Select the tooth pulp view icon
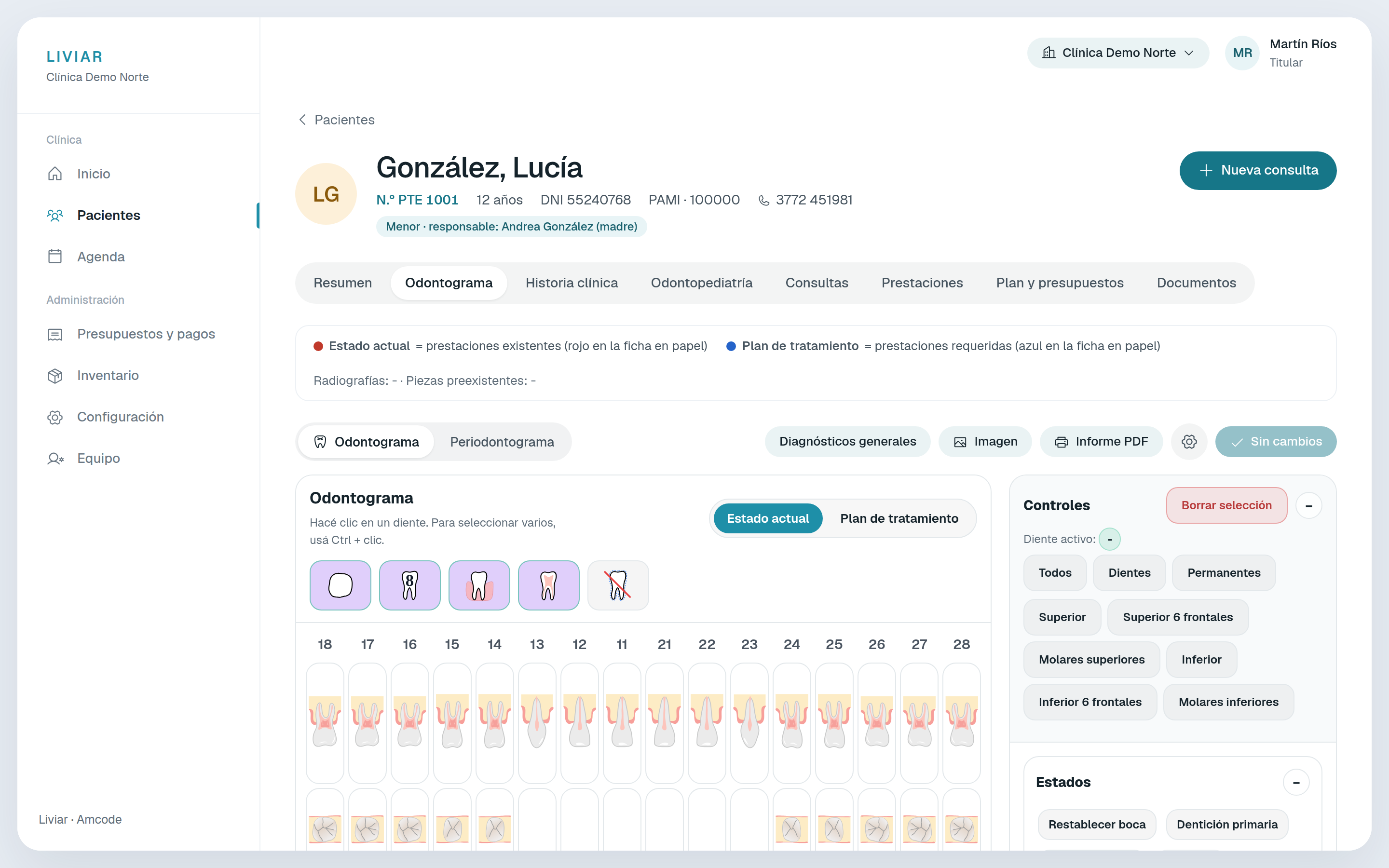The height and width of the screenshot is (868, 1389). [549, 585]
